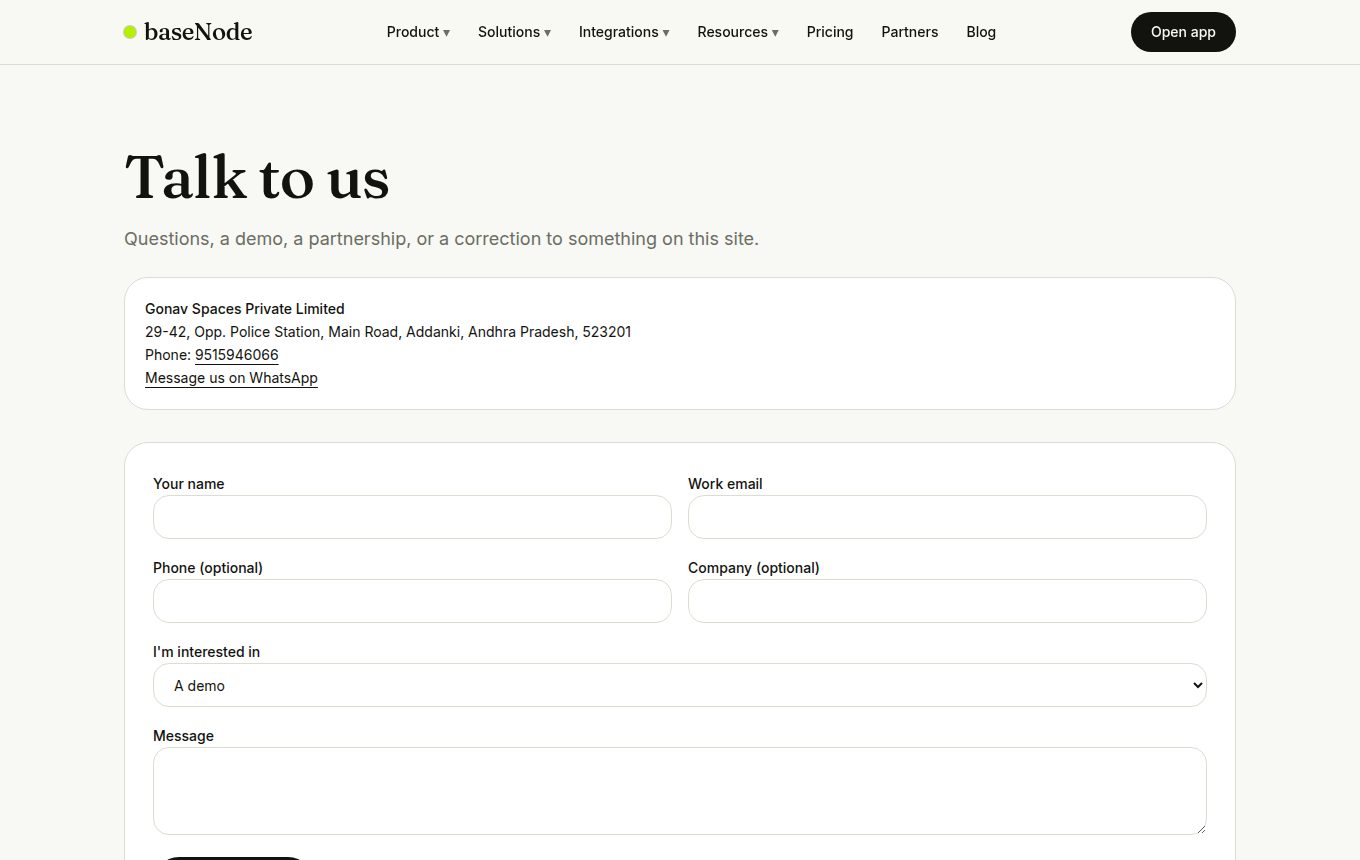Click the Your name label

189,484
